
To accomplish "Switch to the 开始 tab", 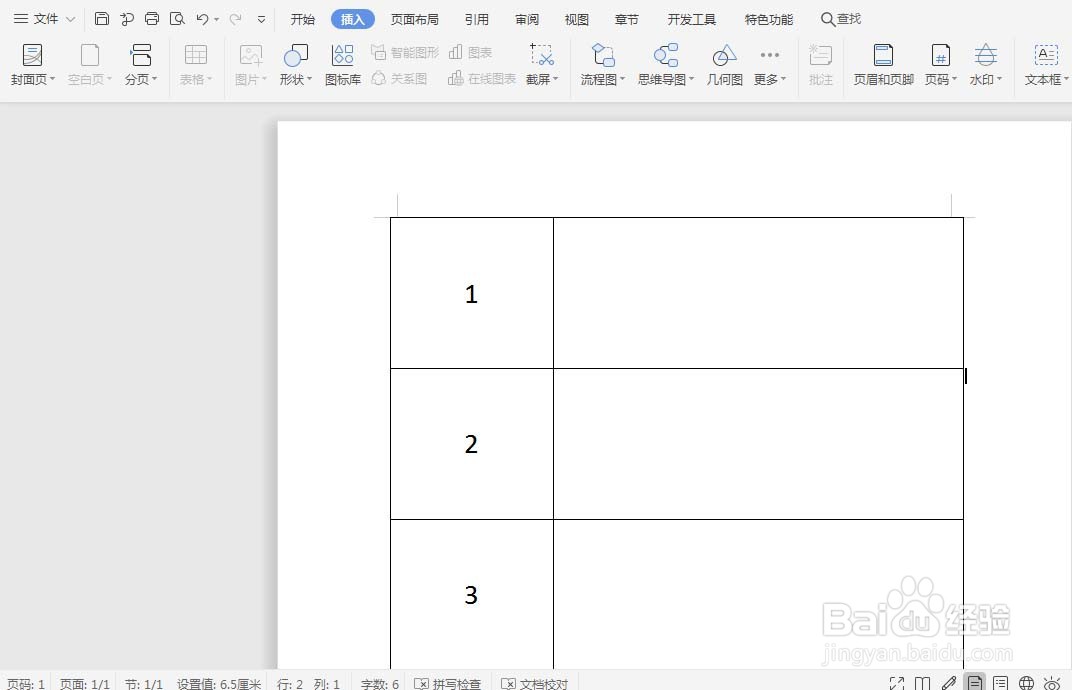I will point(302,20).
